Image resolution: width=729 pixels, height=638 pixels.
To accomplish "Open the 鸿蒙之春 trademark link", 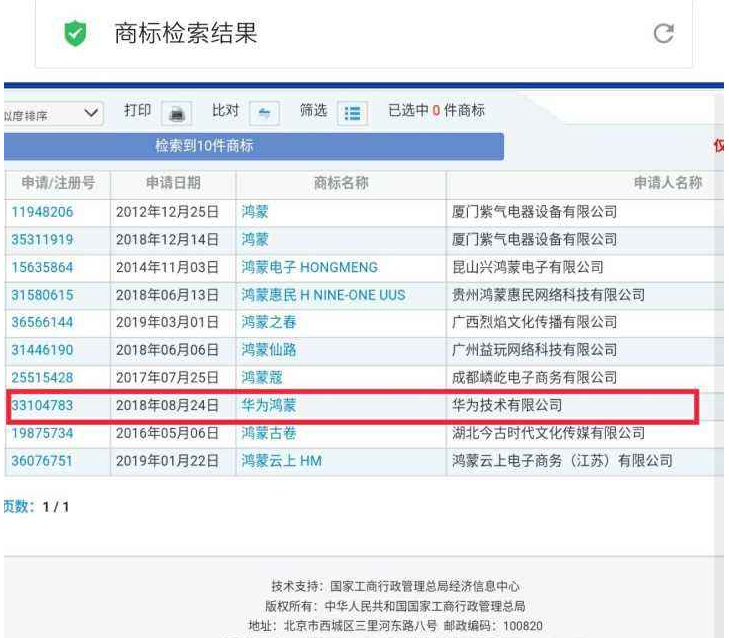I will (x=269, y=322).
